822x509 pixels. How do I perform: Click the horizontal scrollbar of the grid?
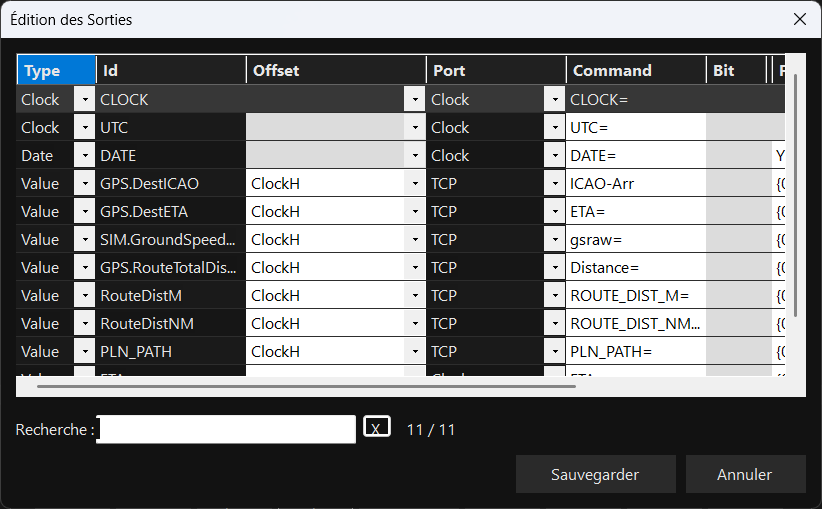tap(300, 384)
